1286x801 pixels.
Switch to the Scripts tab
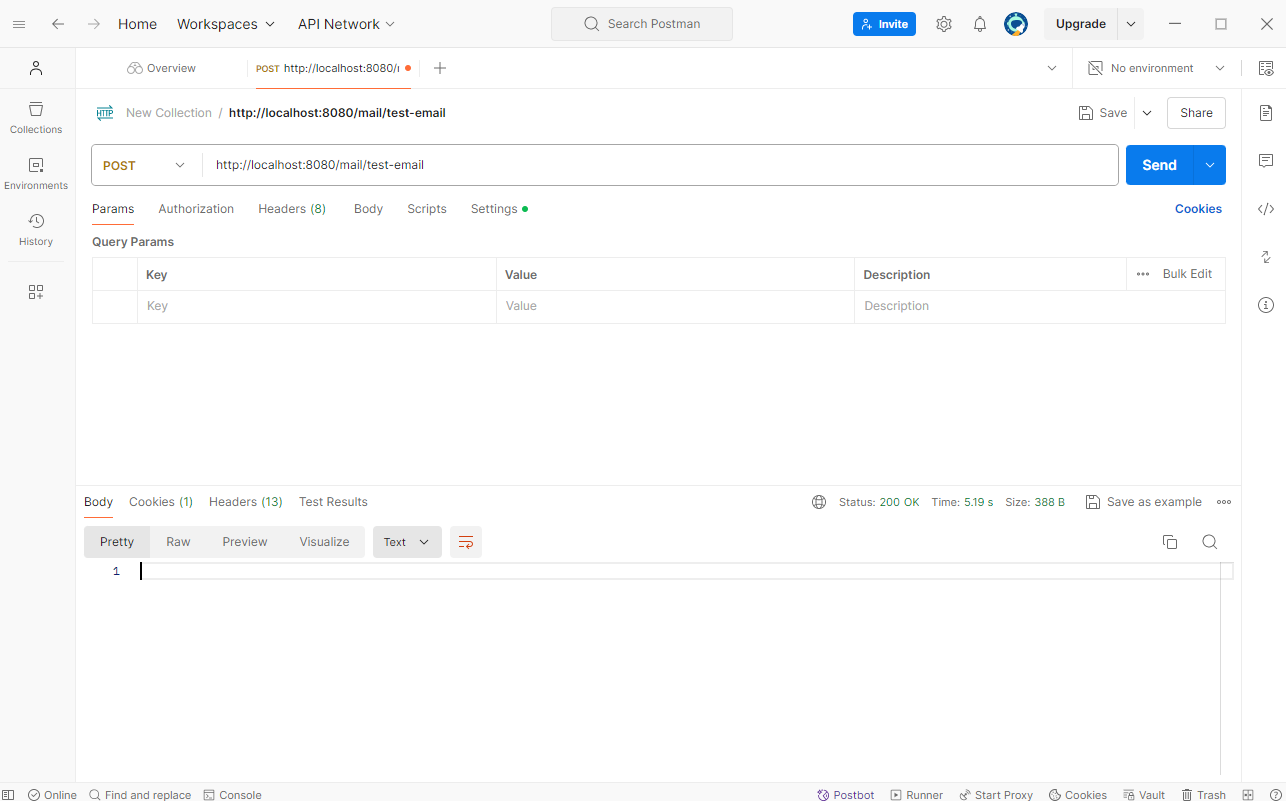[x=427, y=209]
